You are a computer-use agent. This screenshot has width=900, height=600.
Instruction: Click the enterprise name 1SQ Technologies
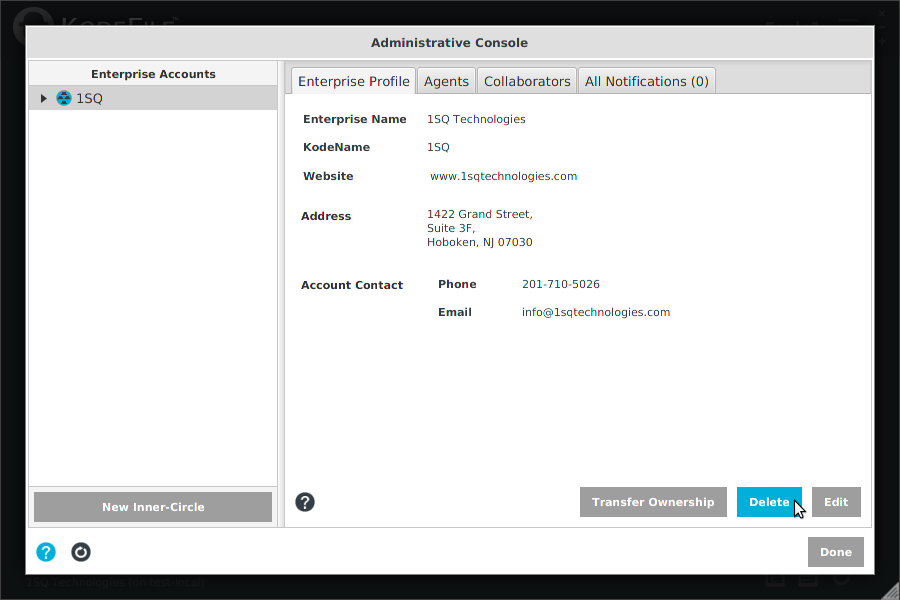pyautogui.click(x=476, y=119)
